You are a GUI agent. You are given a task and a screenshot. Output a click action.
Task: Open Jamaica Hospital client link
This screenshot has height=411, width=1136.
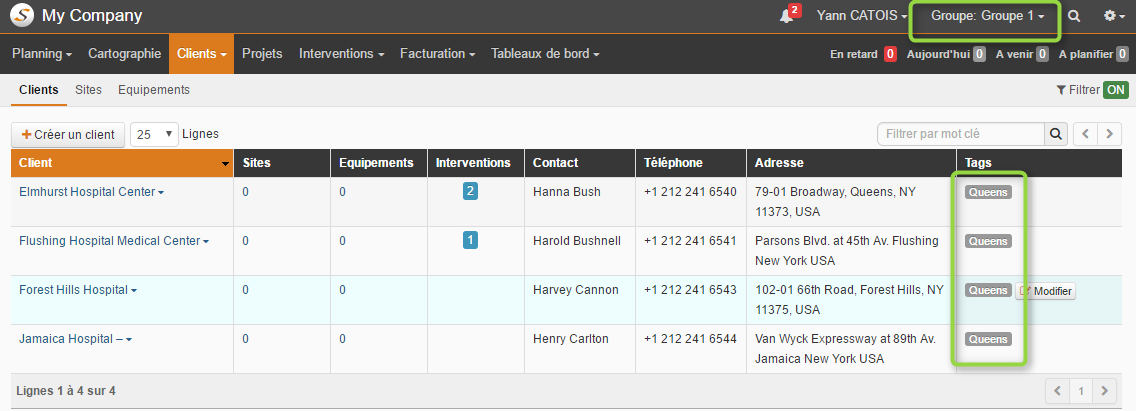pyautogui.click(x=71, y=339)
